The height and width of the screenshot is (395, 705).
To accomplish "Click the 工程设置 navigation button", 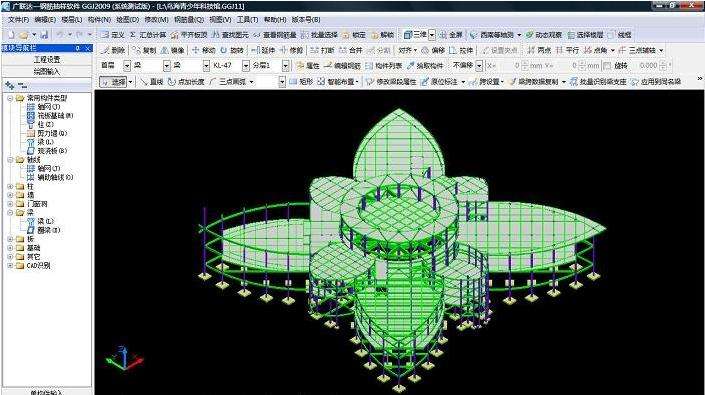I will 47,60.
